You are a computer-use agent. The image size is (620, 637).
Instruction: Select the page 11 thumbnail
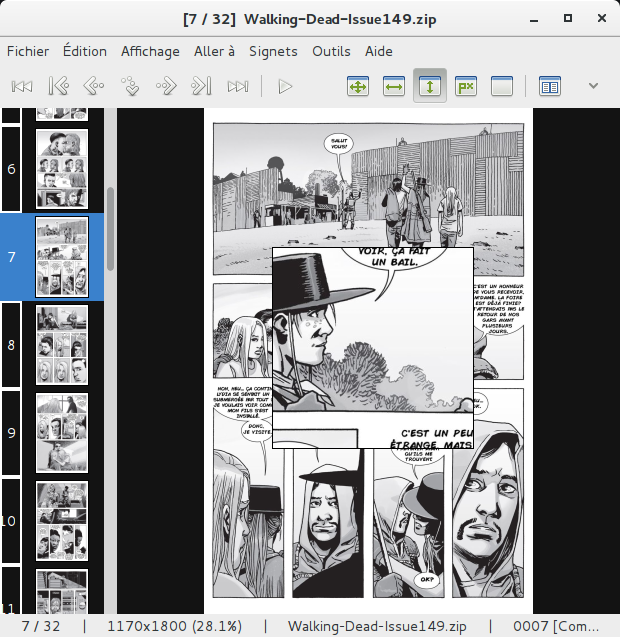pyautogui.click(x=62, y=592)
